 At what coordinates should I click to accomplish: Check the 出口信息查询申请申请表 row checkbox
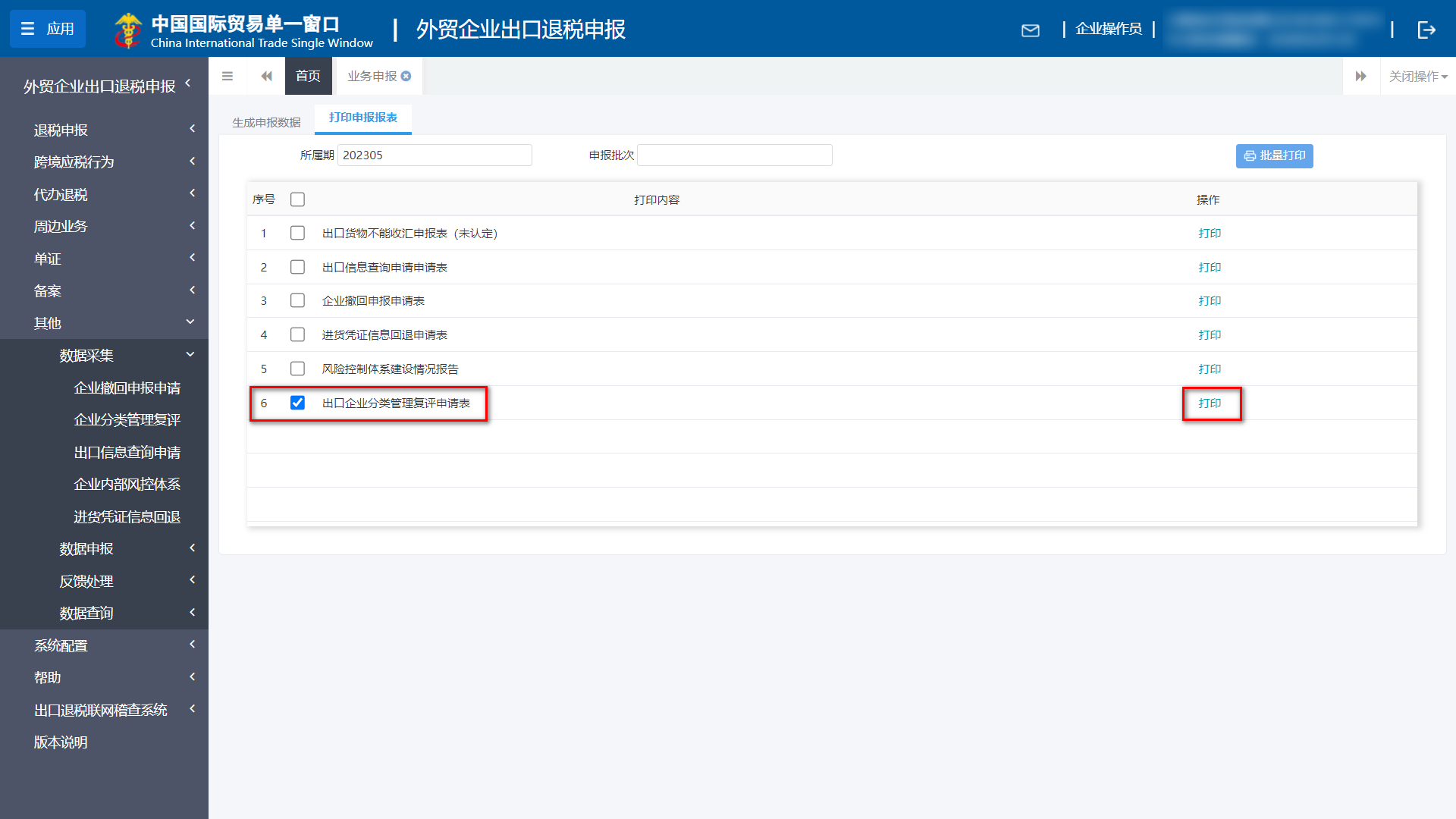[x=297, y=267]
